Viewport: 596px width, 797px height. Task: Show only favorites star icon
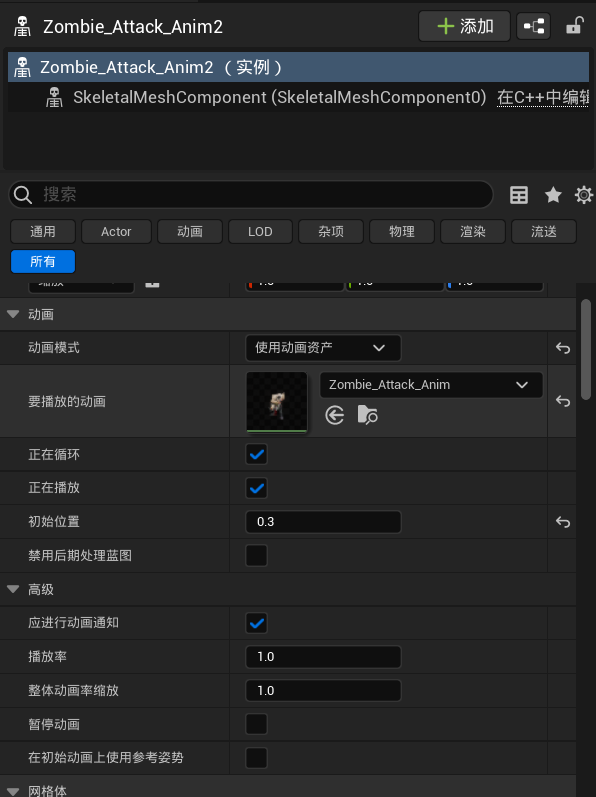click(x=553, y=195)
